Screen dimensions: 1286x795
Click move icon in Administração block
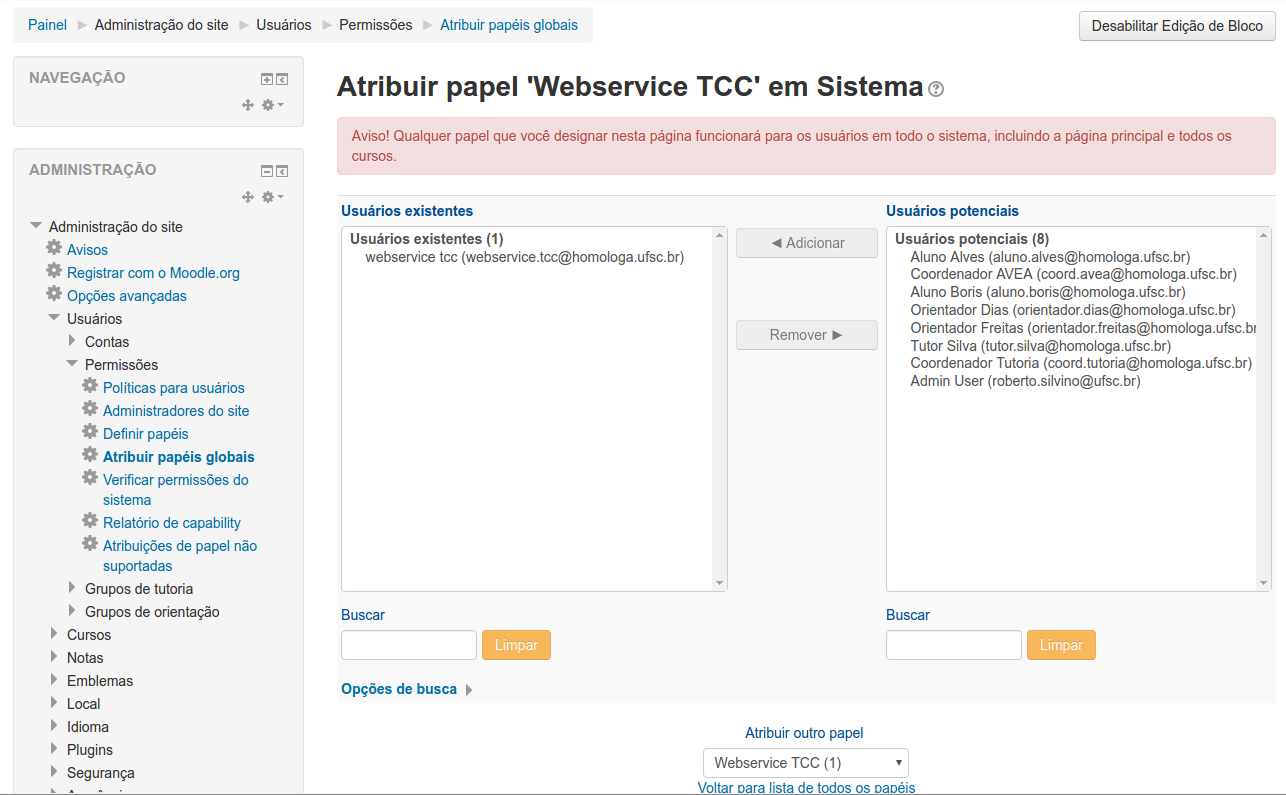(248, 197)
